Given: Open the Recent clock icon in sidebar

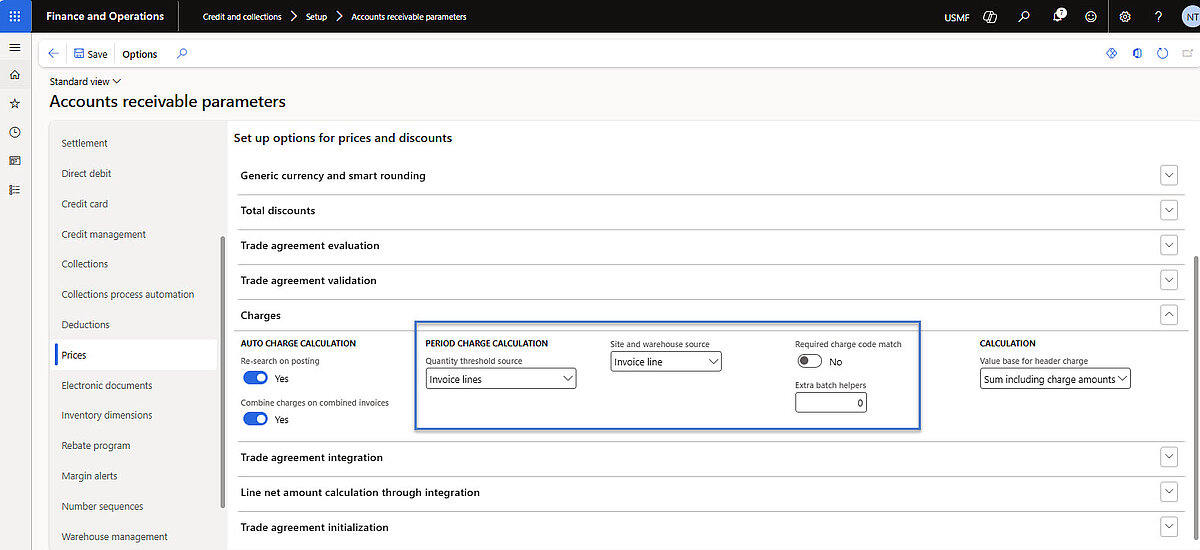Looking at the screenshot, I should coord(14,132).
